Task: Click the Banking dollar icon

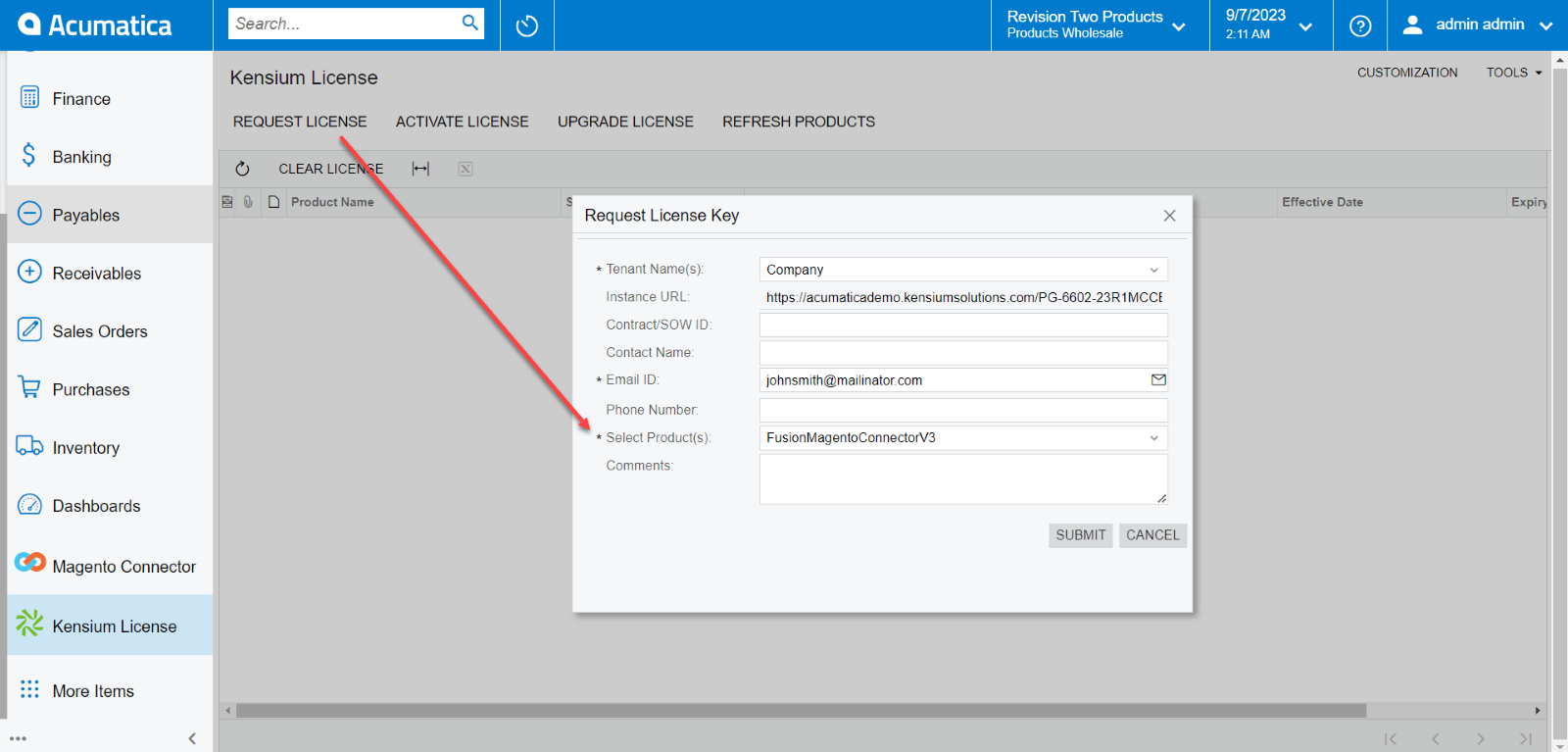Action: pos(29,155)
